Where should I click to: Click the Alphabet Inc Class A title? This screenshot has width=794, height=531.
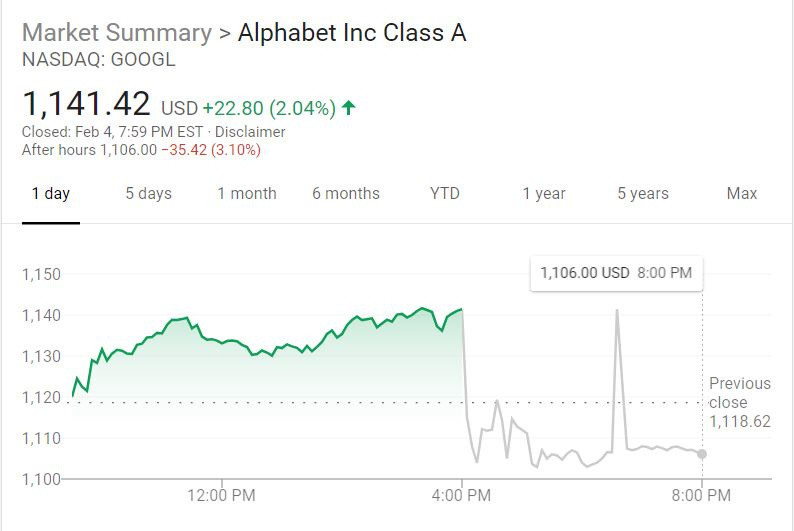pos(352,33)
